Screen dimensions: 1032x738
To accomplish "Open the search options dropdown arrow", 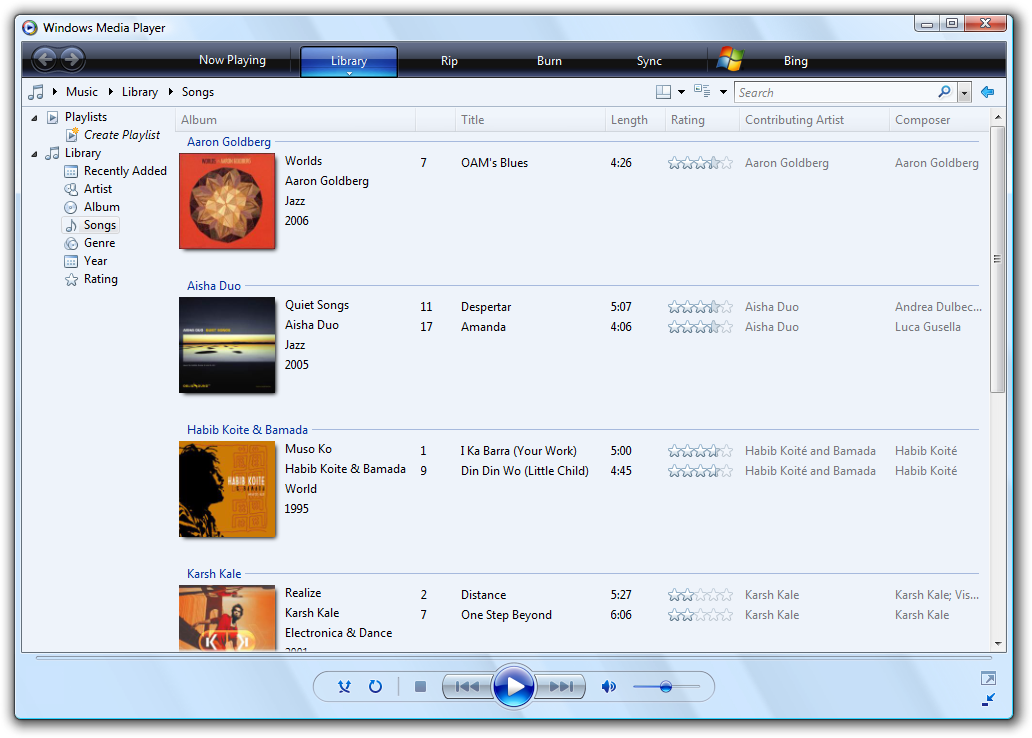I will (x=964, y=93).
